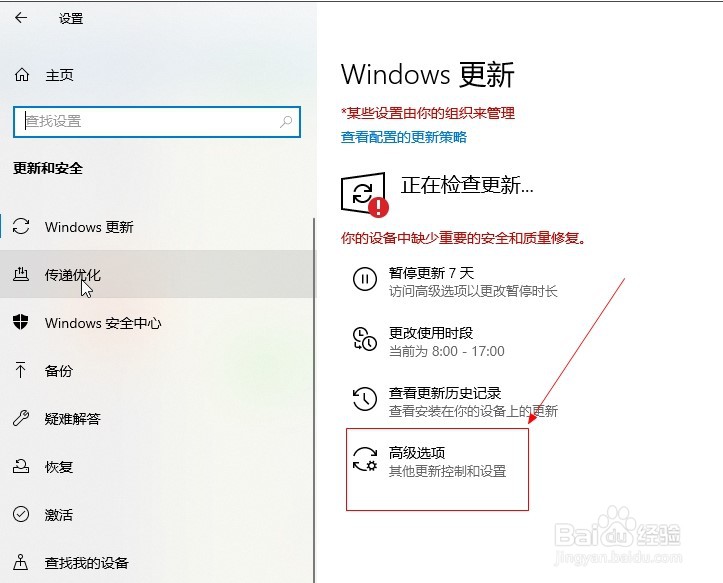Select Windows 安全中心 menu item
This screenshot has width=723, height=583.
[156, 322]
